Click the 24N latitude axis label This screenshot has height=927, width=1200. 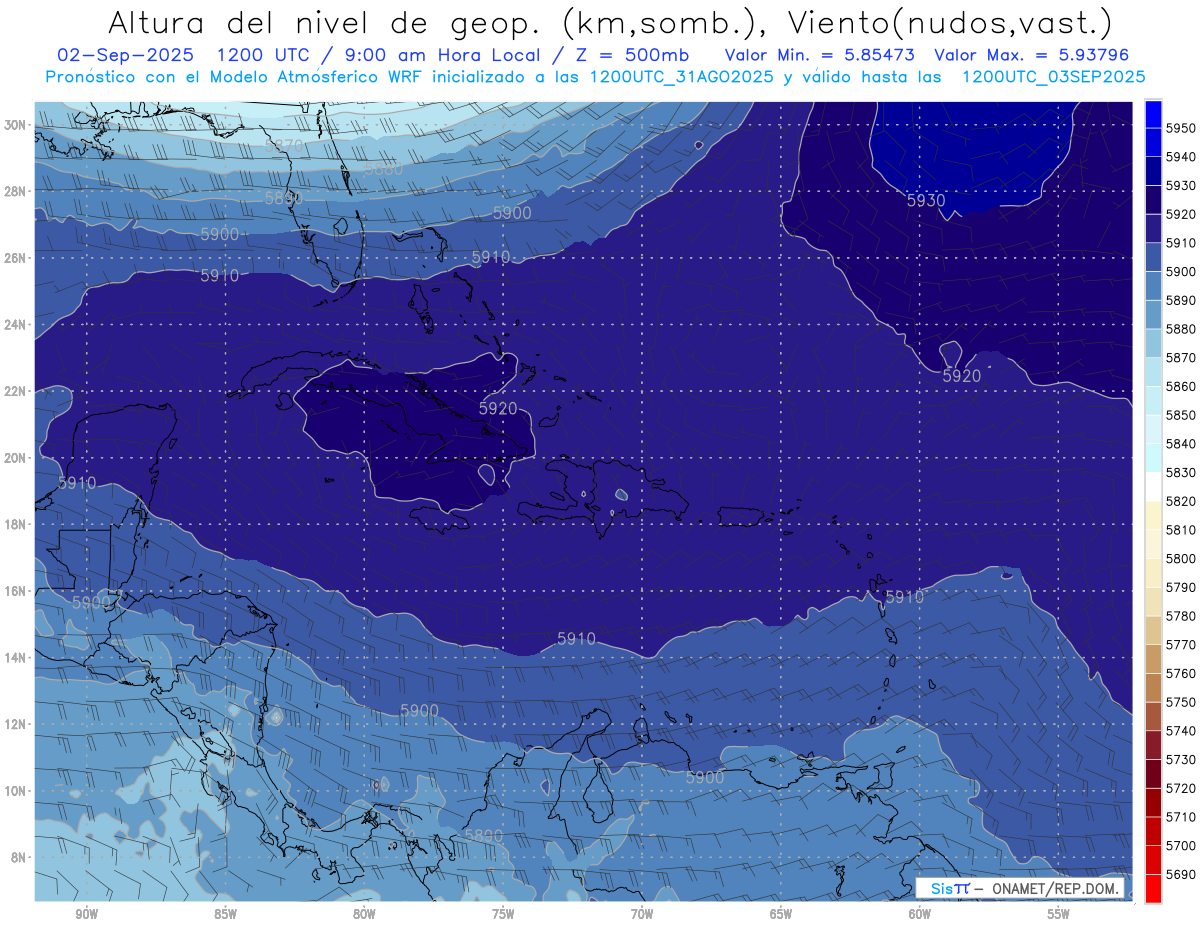pyautogui.click(x=15, y=325)
